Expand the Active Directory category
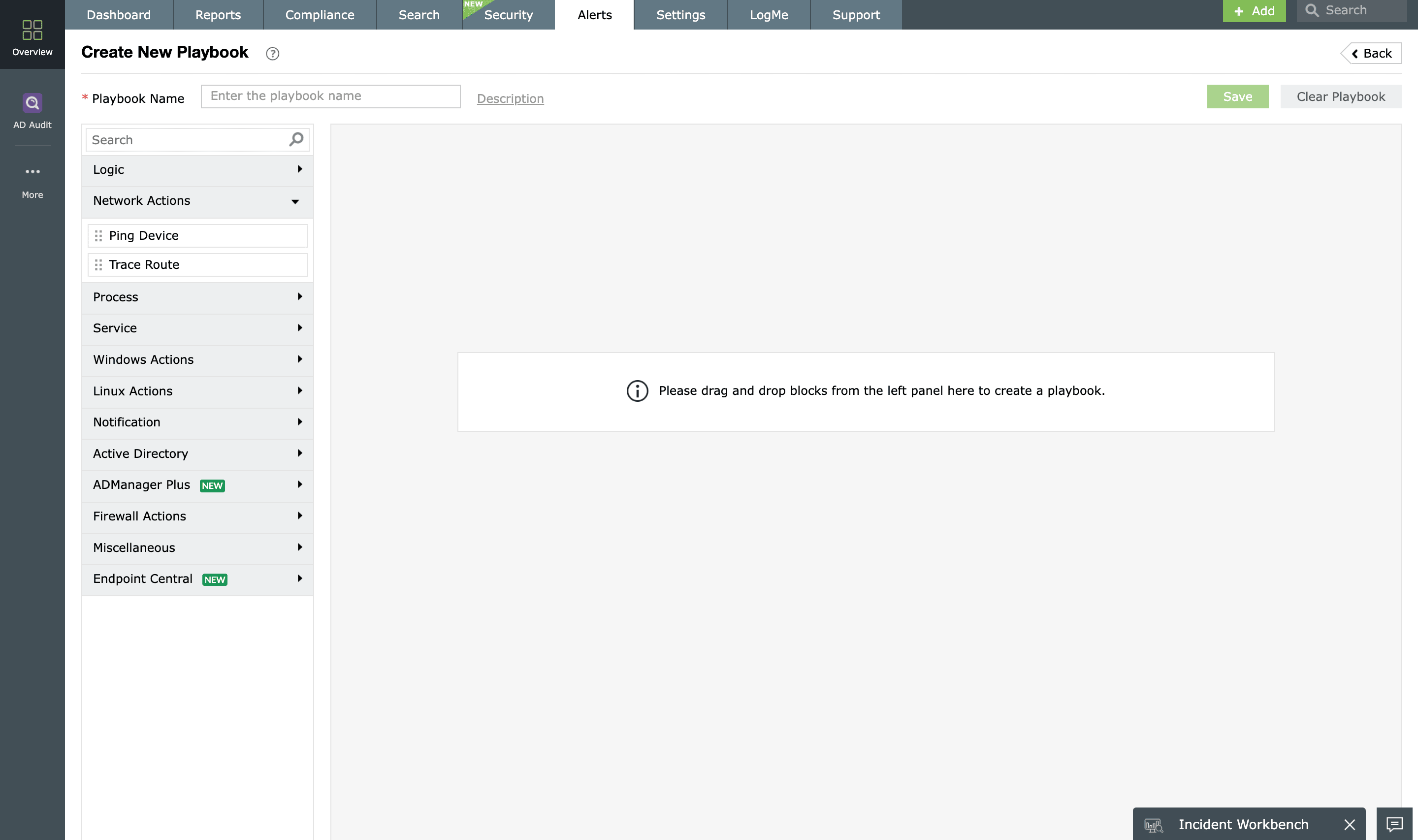This screenshot has width=1418, height=840. pyautogui.click(x=197, y=453)
